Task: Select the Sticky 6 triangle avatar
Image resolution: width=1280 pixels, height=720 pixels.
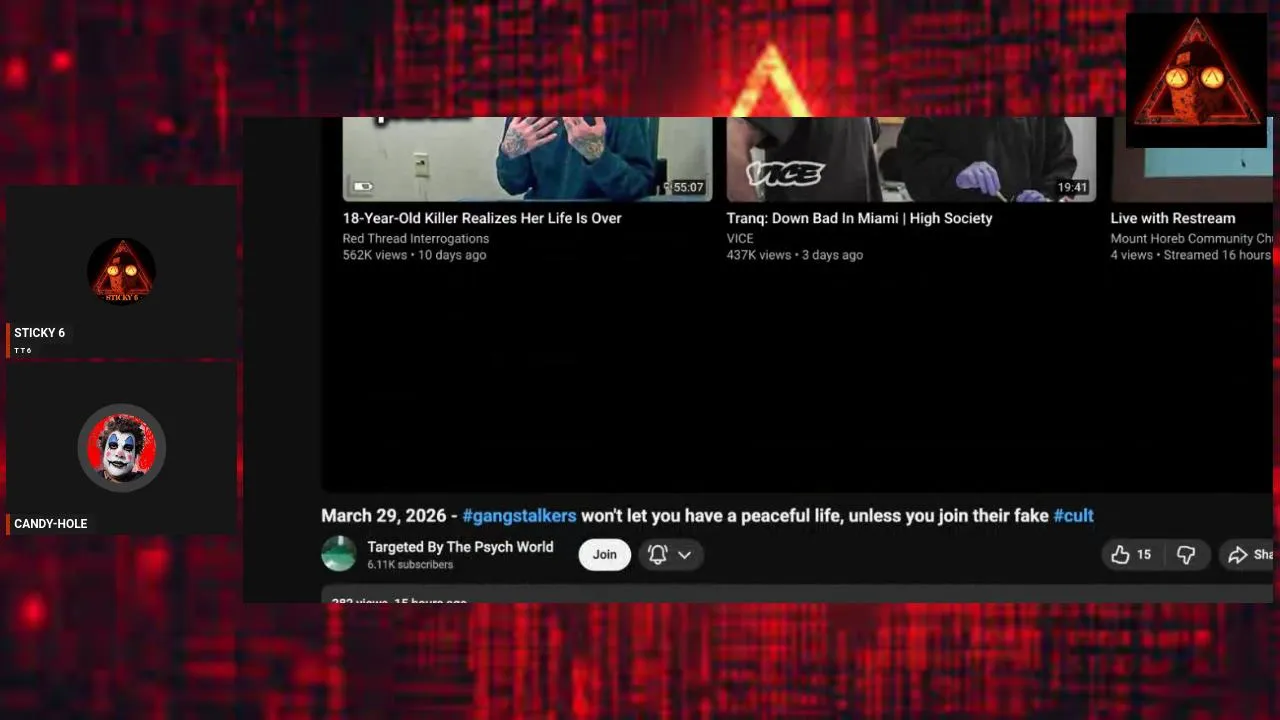Action: [121, 271]
